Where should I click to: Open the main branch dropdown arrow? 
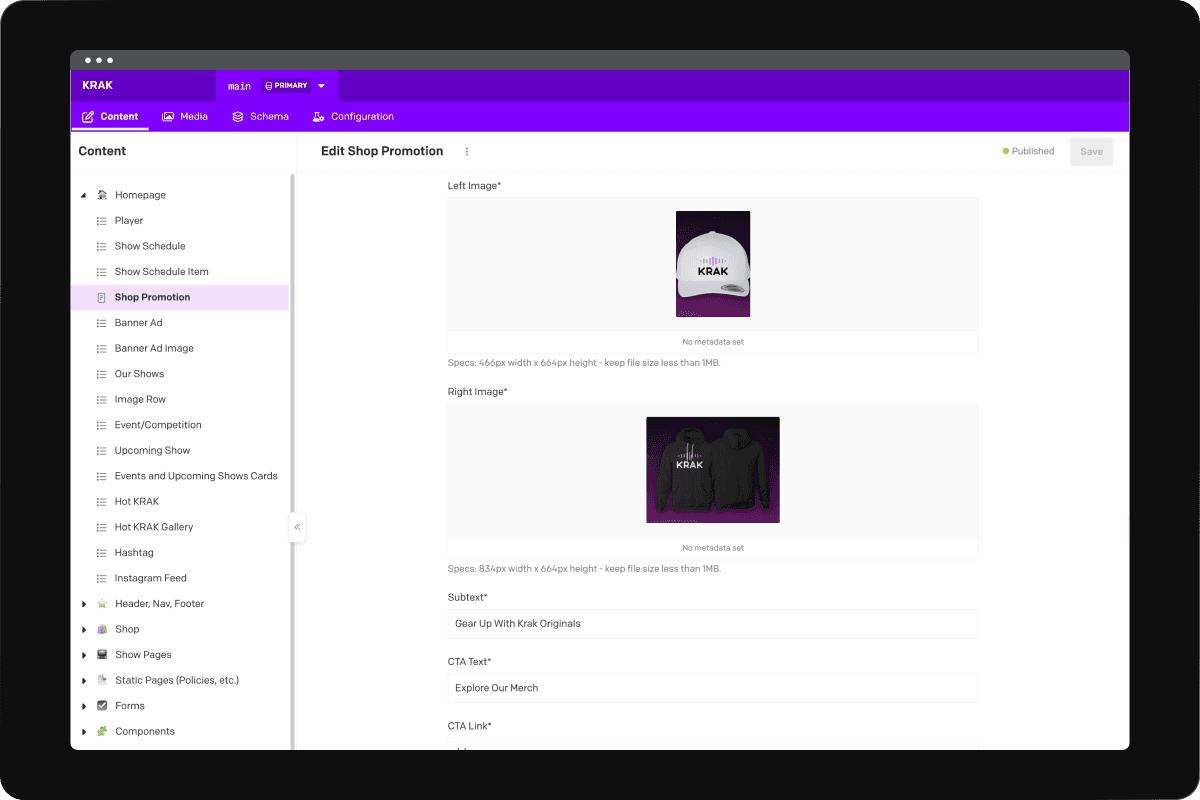click(x=322, y=86)
